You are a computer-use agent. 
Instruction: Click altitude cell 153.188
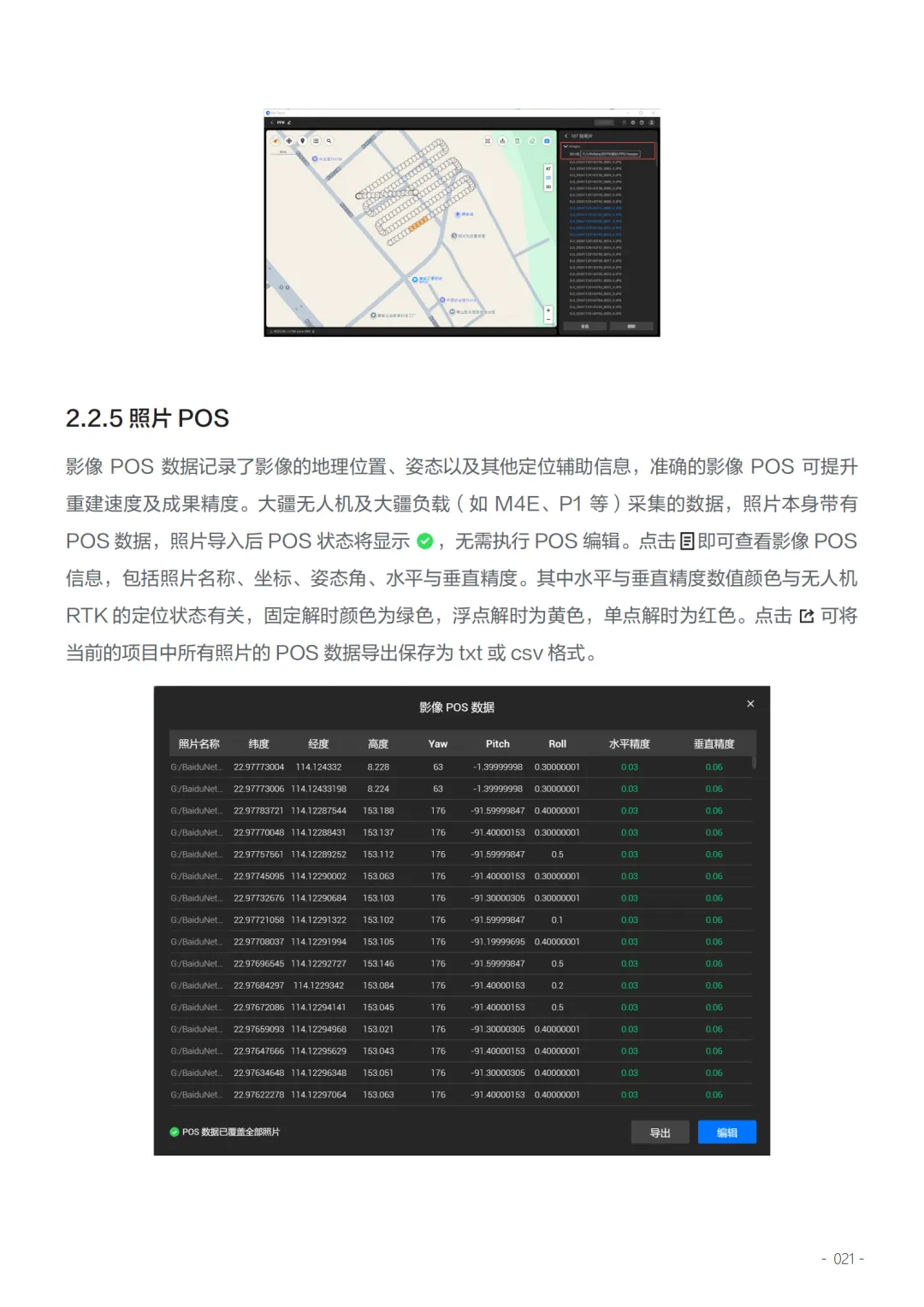tap(378, 811)
